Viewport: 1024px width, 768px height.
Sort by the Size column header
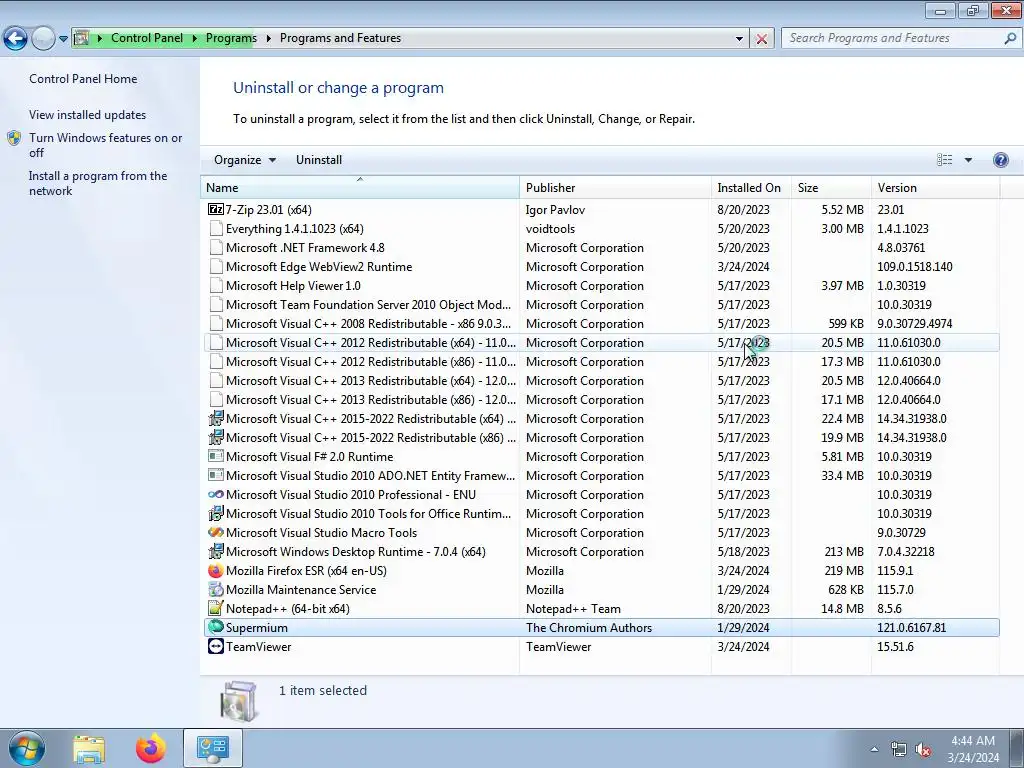coord(831,187)
